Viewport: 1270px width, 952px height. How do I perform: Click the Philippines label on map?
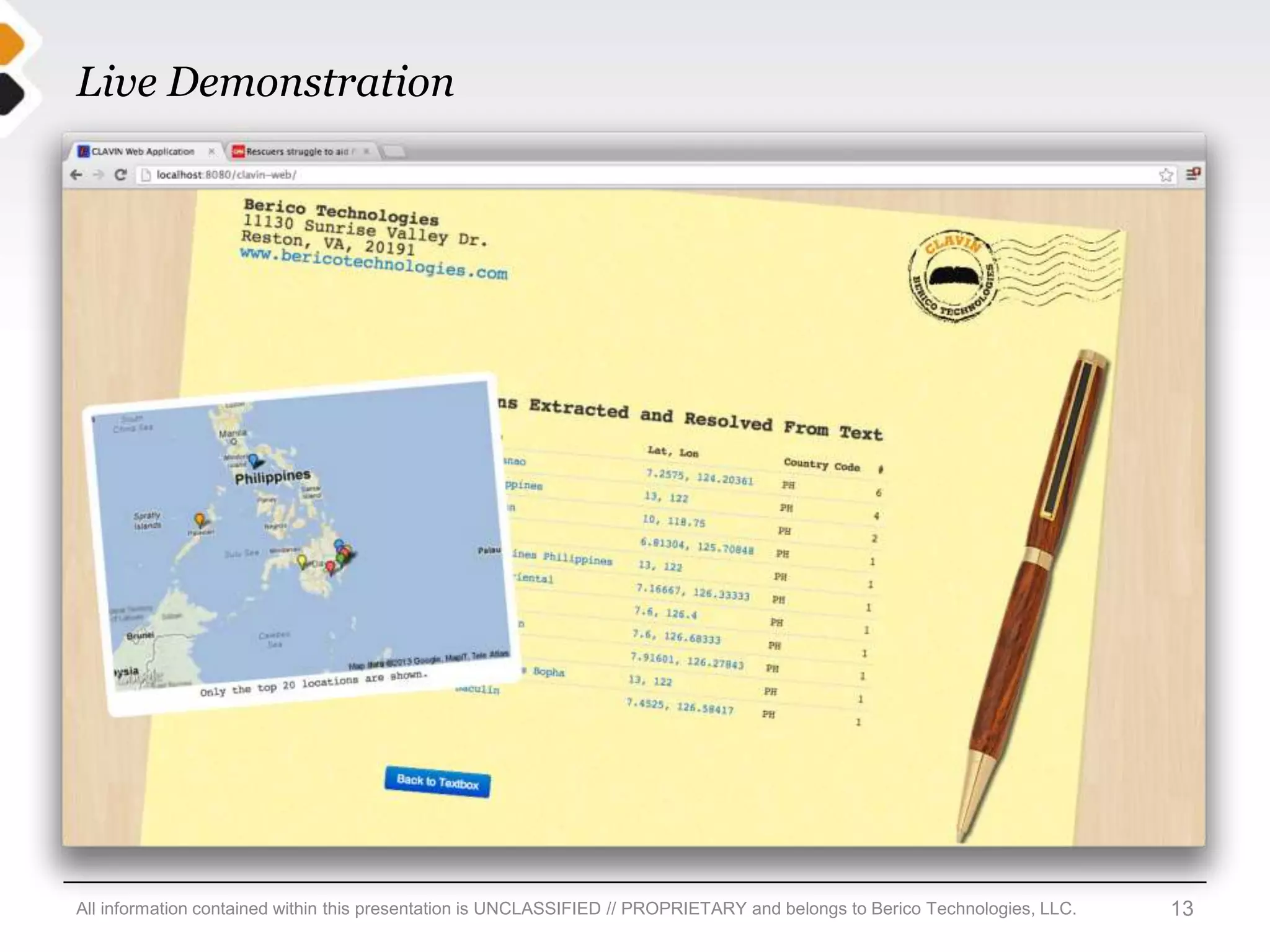click(x=272, y=477)
